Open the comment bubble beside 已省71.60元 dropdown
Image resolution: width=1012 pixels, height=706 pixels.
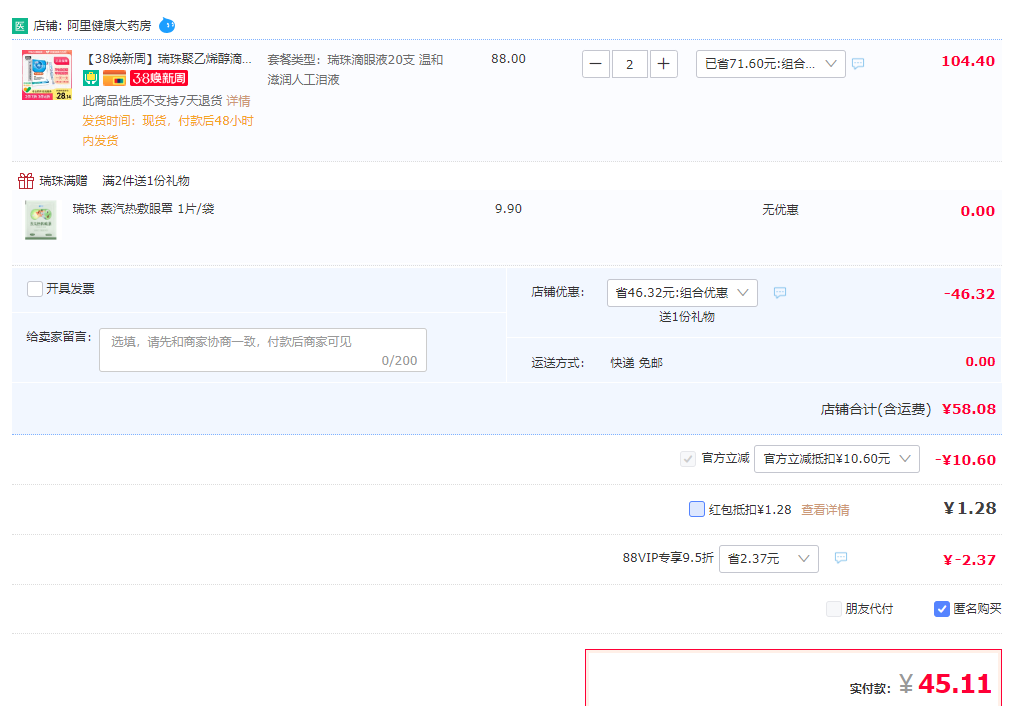point(858,63)
